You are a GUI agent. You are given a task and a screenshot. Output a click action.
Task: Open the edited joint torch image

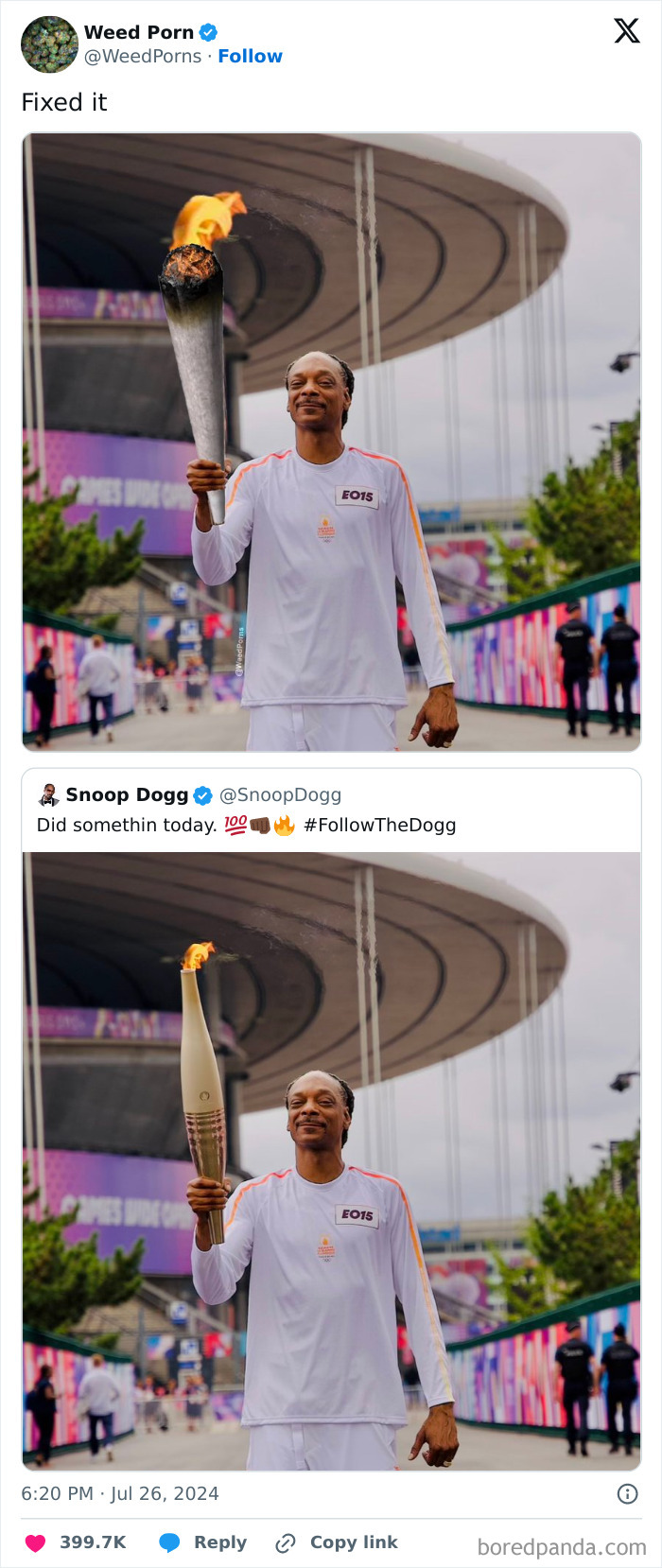point(331,443)
